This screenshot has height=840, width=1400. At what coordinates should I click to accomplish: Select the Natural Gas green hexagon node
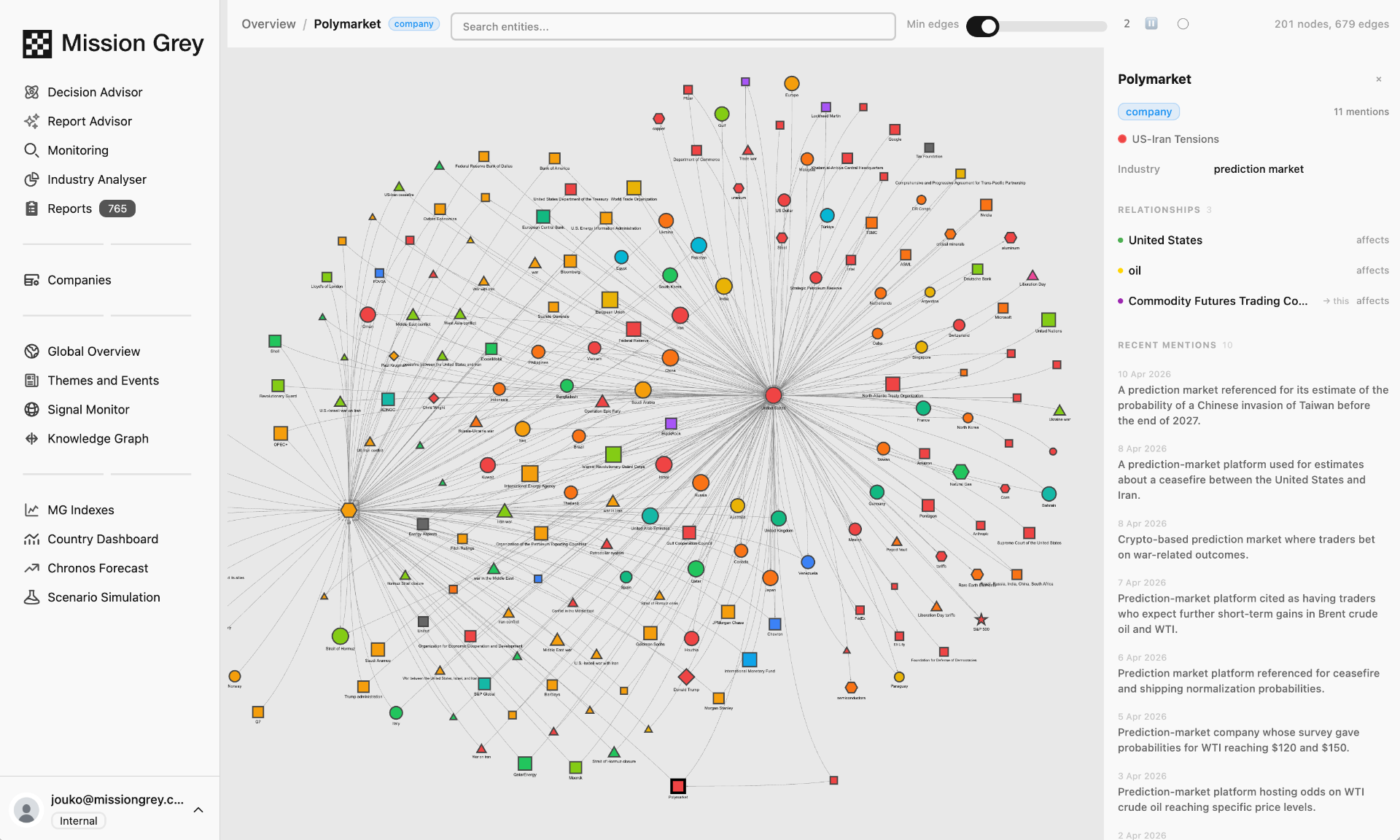pyautogui.click(x=961, y=472)
